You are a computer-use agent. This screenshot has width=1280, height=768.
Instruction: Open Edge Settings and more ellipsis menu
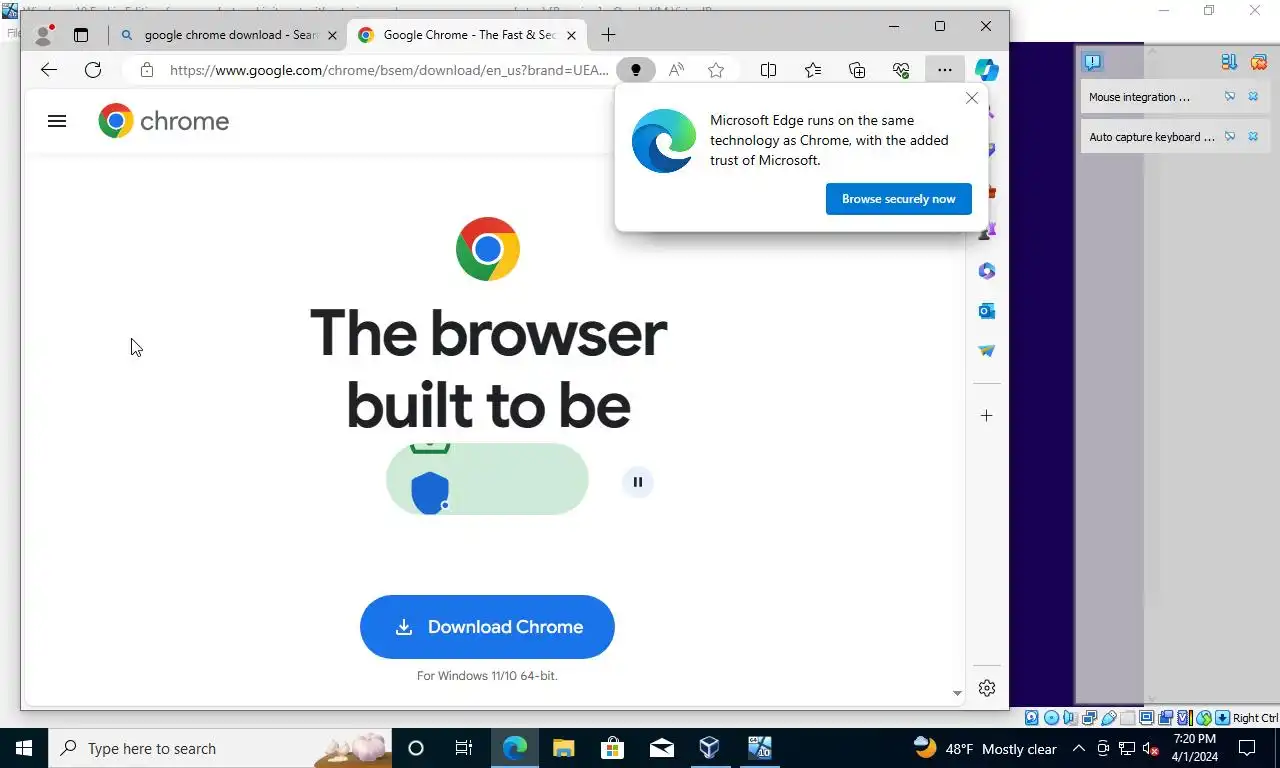click(945, 70)
